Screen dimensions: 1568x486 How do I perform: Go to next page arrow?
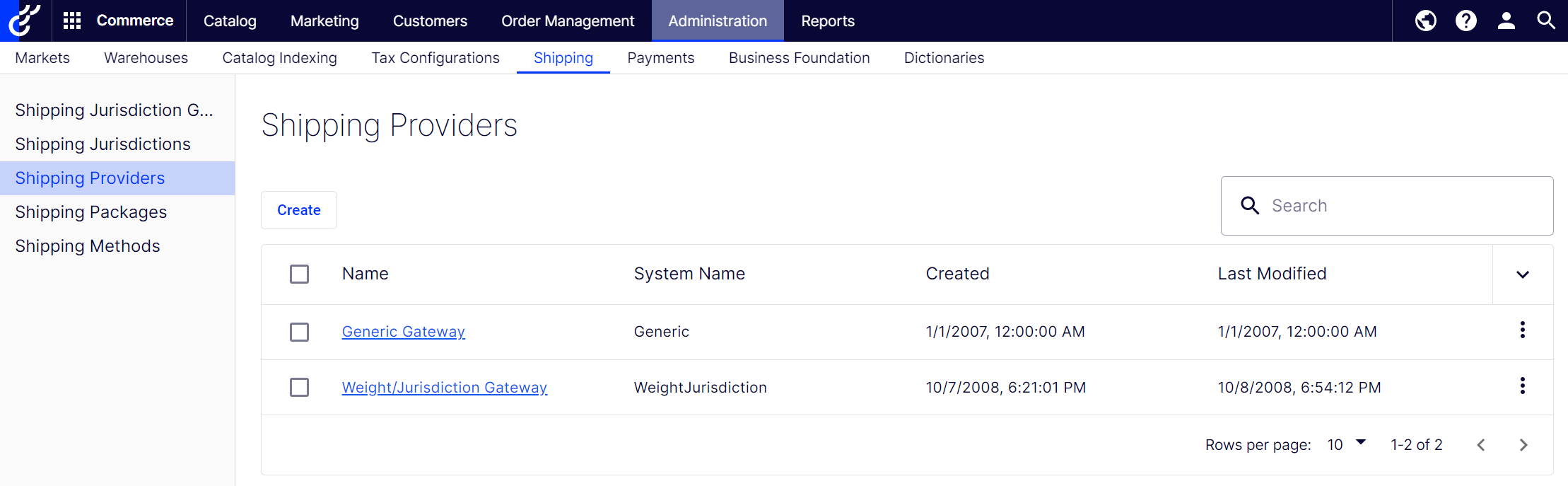click(x=1523, y=445)
